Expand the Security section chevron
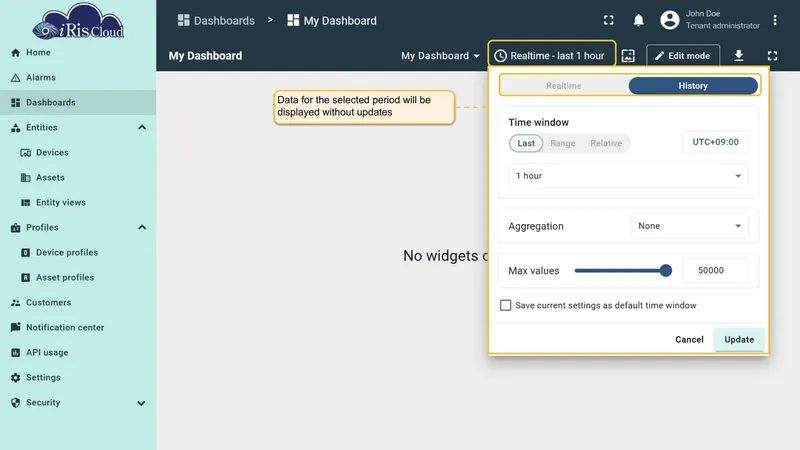This screenshot has height=450, width=800. (x=141, y=403)
